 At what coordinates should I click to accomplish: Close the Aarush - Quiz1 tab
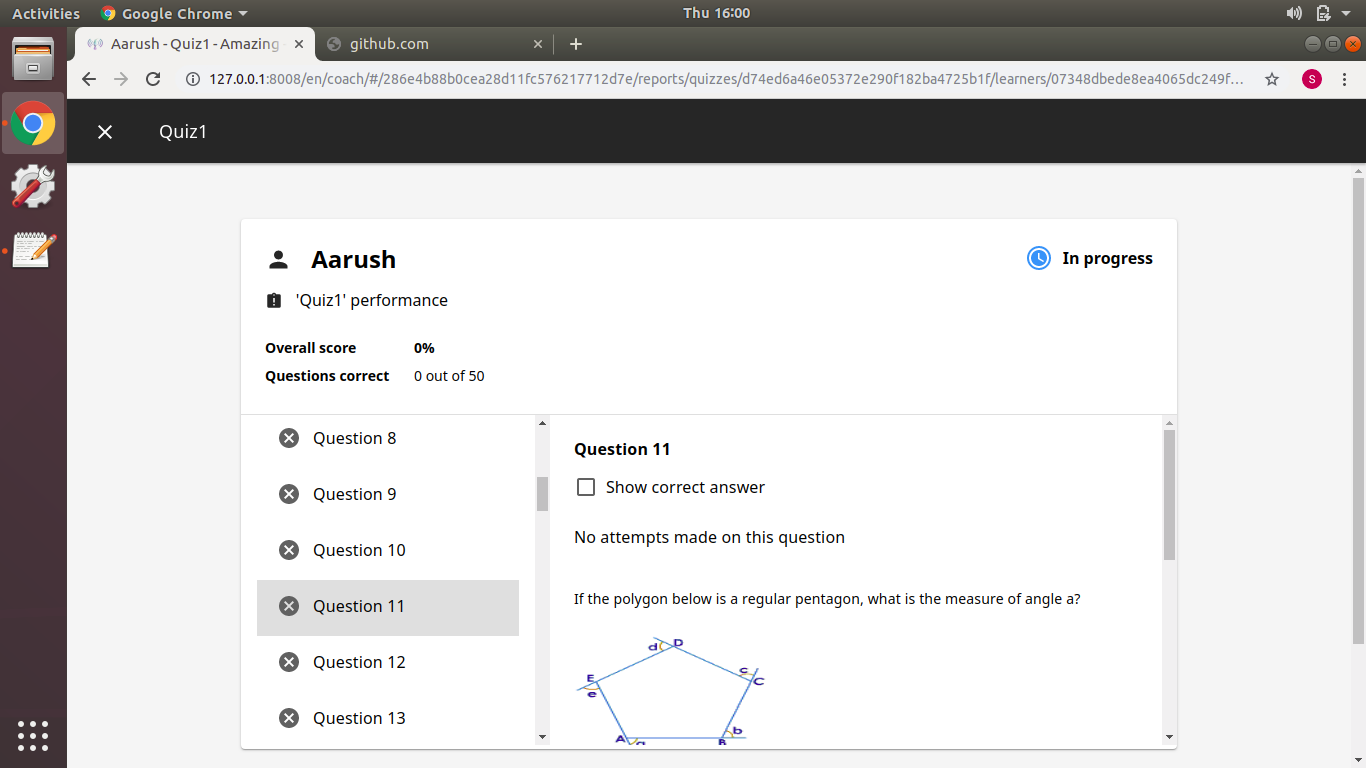click(x=299, y=44)
